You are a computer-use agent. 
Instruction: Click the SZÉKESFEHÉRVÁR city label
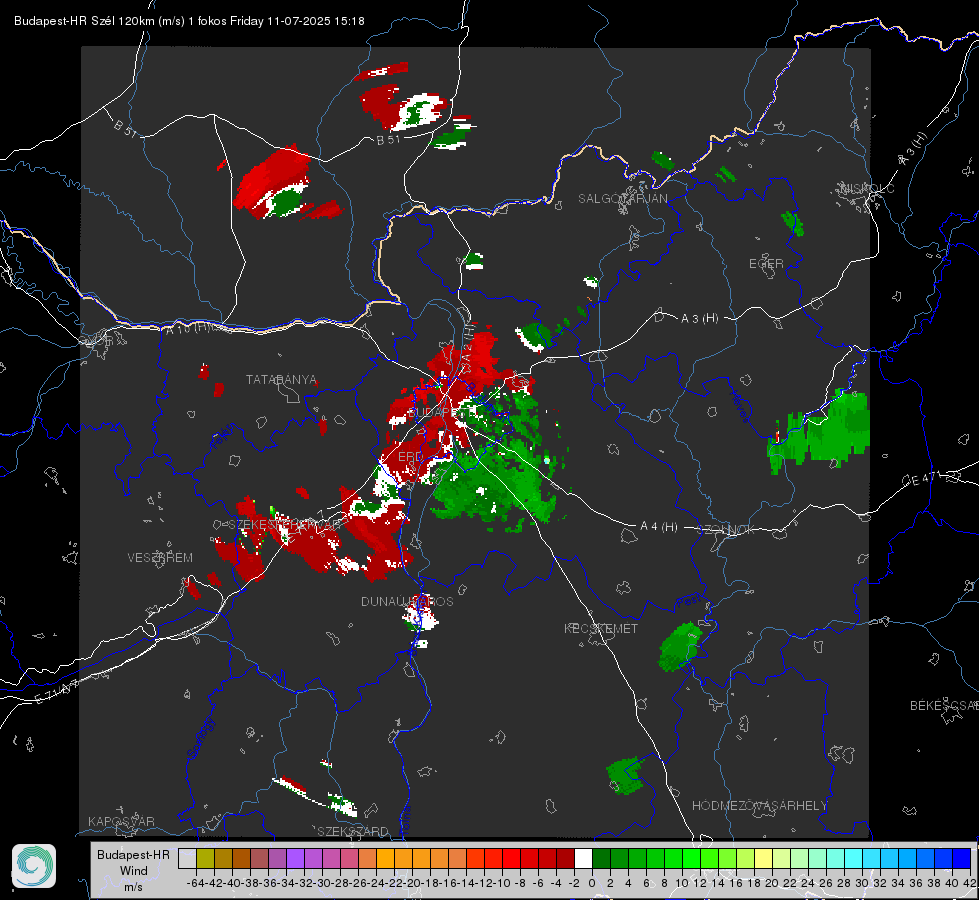(x=285, y=525)
